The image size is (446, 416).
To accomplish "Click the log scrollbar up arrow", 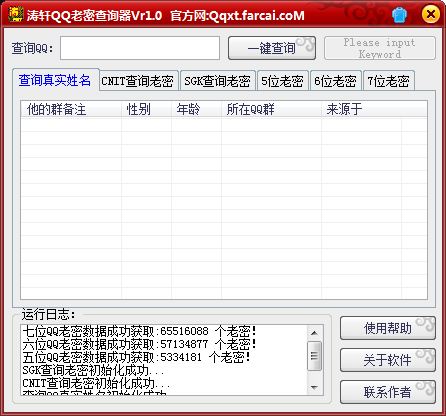I will coord(314,333).
